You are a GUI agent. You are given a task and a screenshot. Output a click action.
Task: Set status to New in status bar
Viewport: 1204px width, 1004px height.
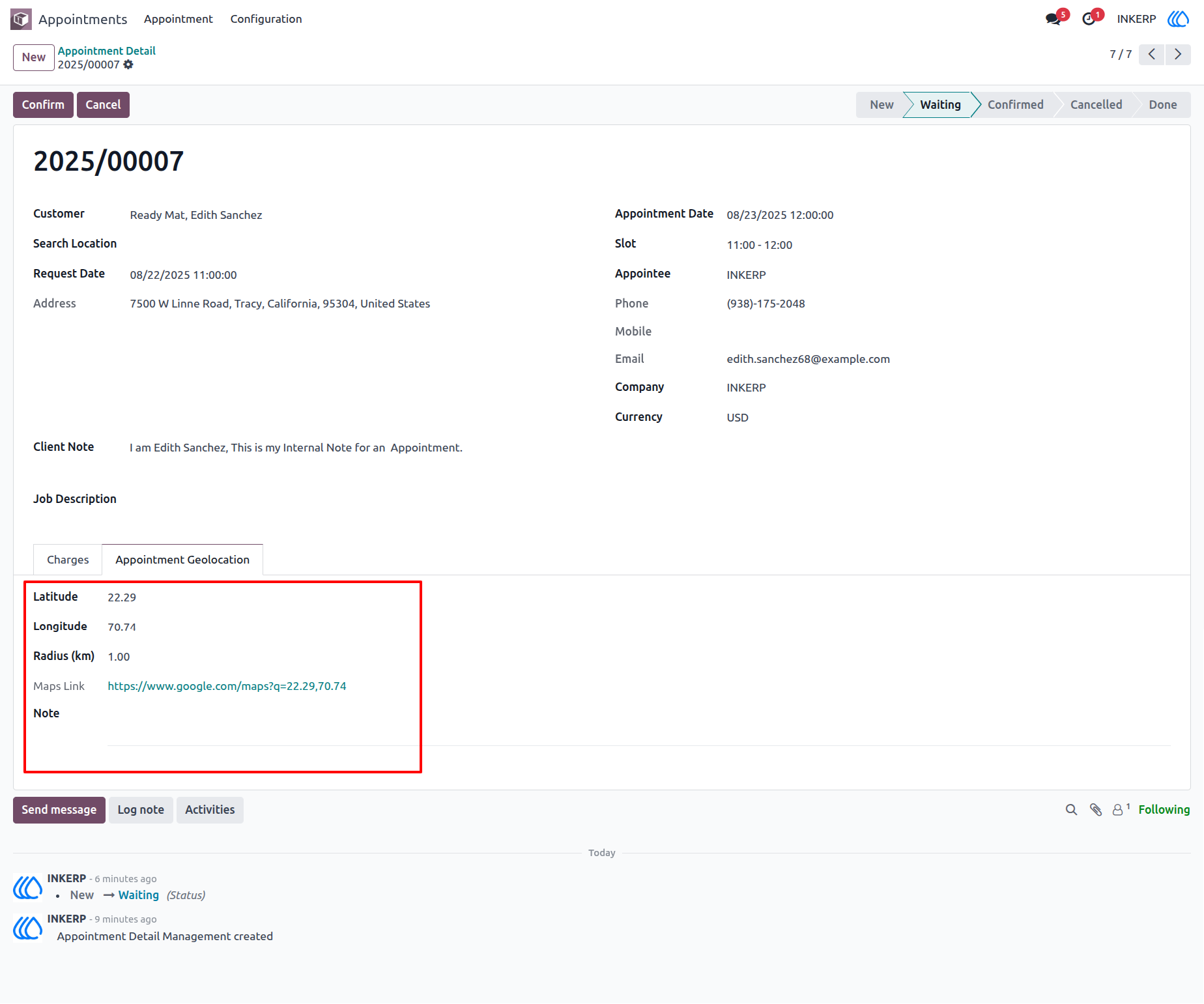click(881, 105)
